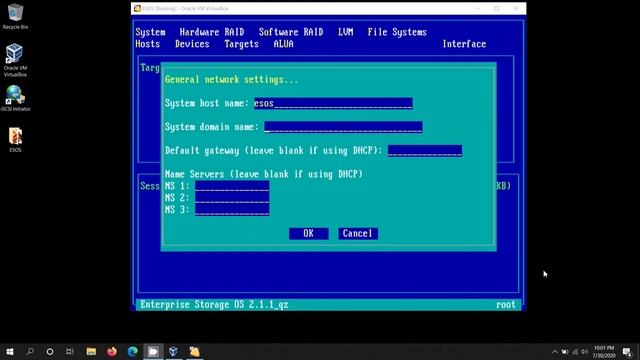Image resolution: width=640 pixels, height=360 pixels.
Task: Click the NS 3 name server field
Action: [x=232, y=210]
